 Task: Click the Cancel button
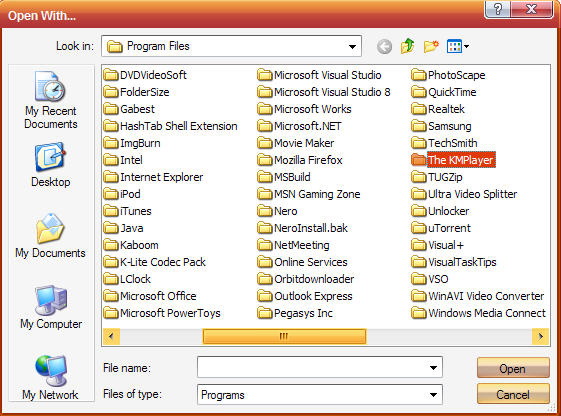(x=513, y=395)
